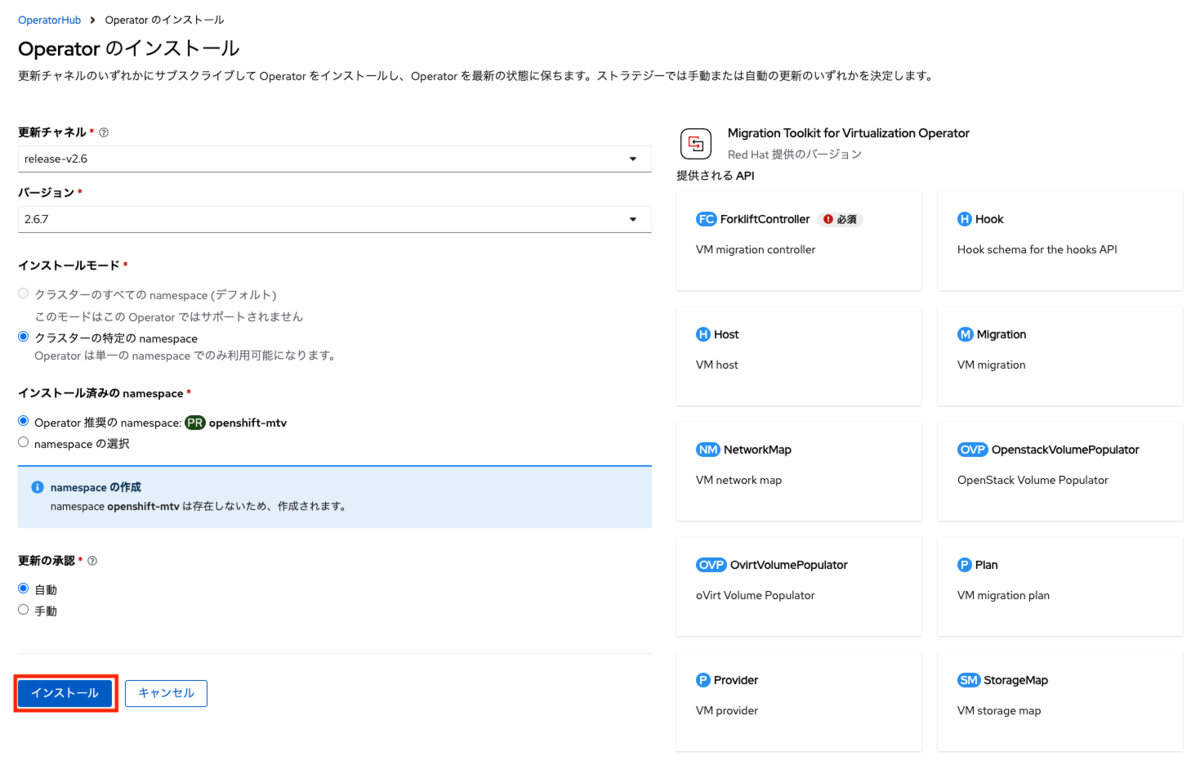The width and height of the screenshot is (1200, 761).
Task: Click the FC badge of ForkliftController
Action: pyautogui.click(x=706, y=219)
